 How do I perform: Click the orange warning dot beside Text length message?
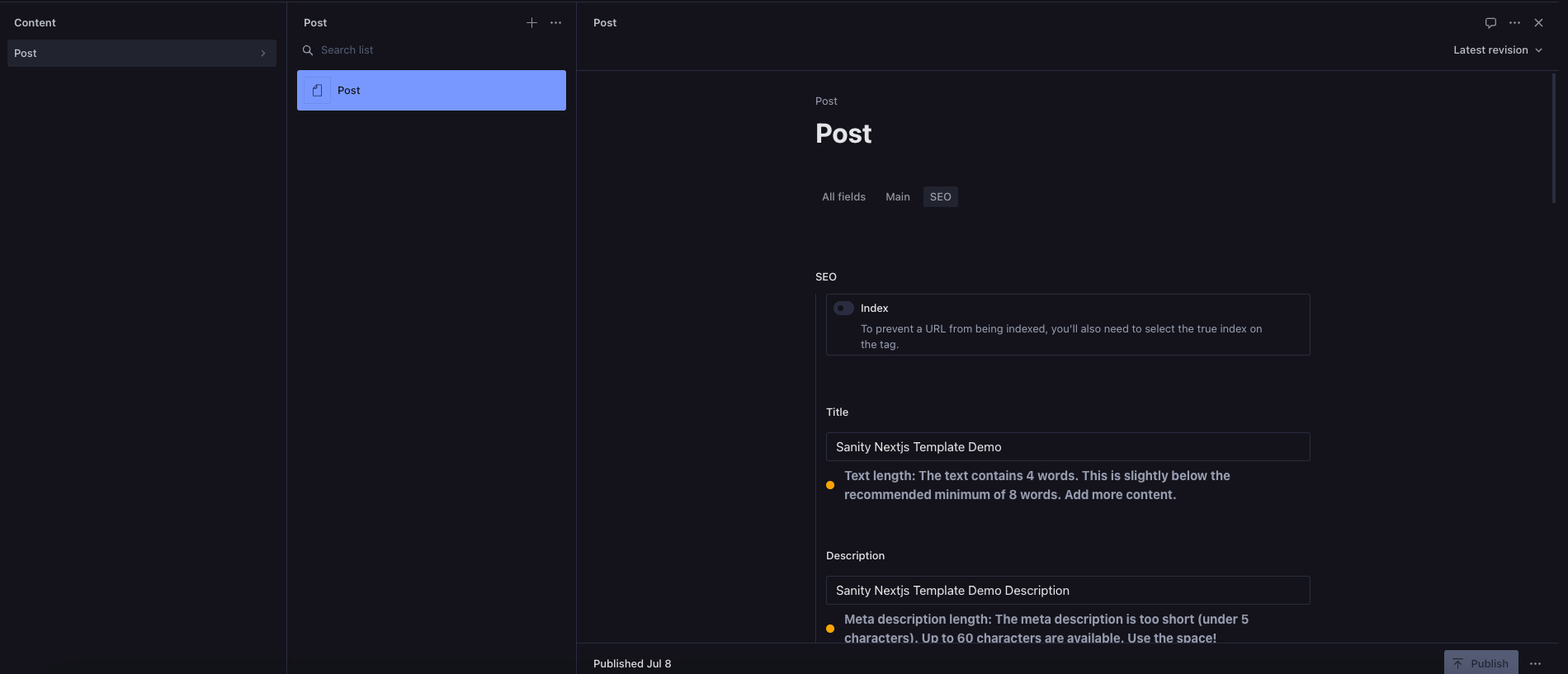pos(830,485)
